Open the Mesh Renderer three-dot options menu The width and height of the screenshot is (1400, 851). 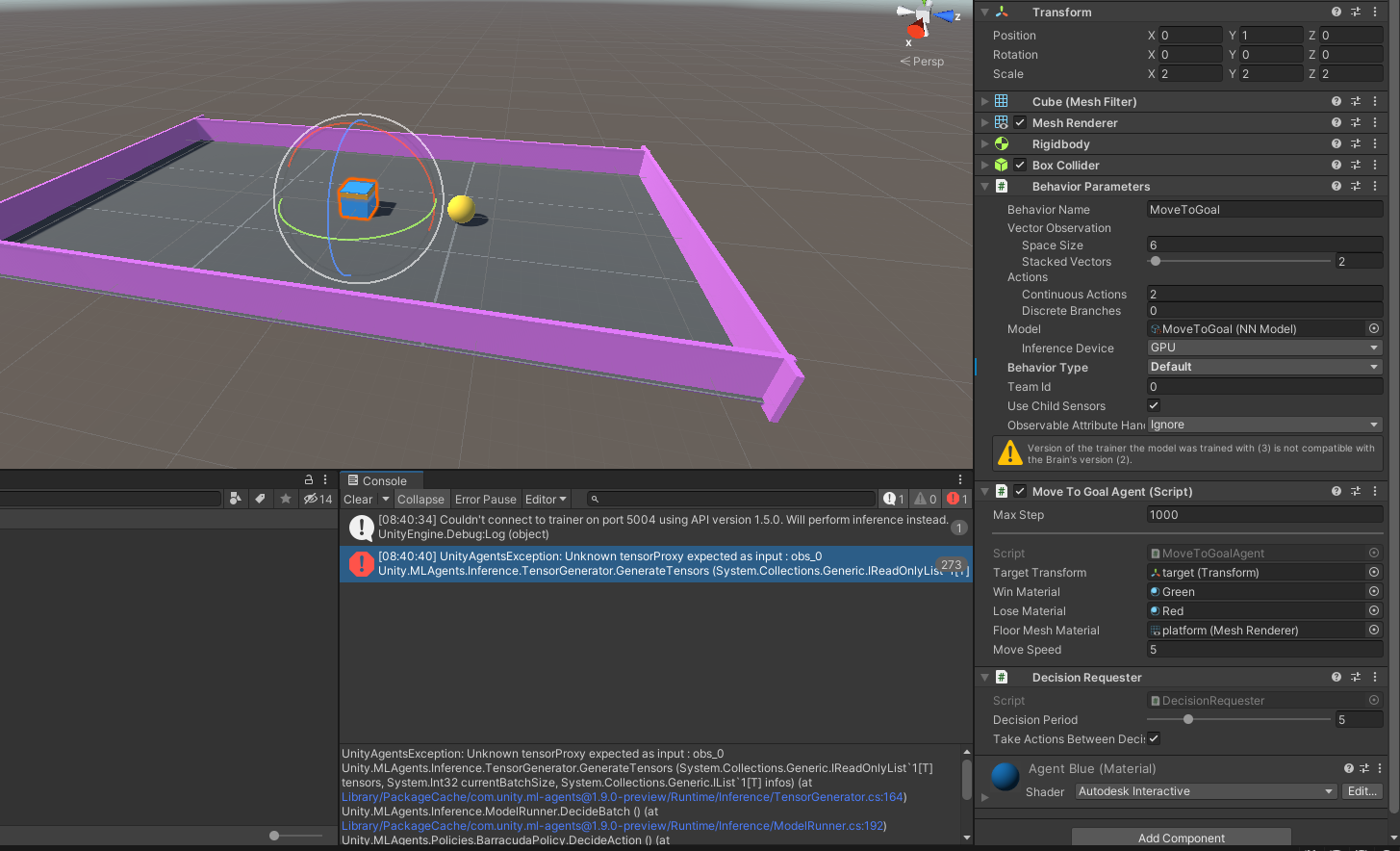tap(1375, 122)
